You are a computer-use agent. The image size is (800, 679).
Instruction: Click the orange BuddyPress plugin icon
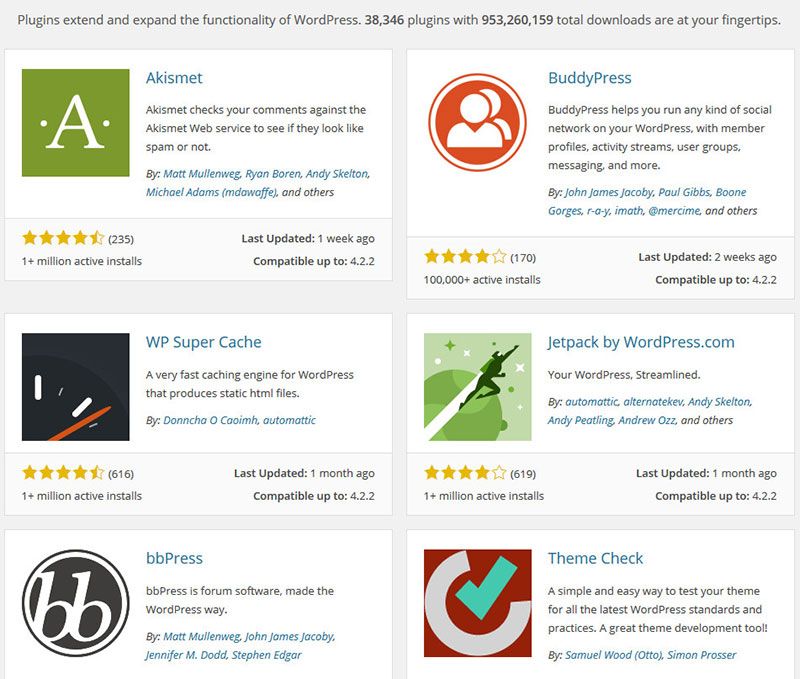pyautogui.click(x=477, y=123)
